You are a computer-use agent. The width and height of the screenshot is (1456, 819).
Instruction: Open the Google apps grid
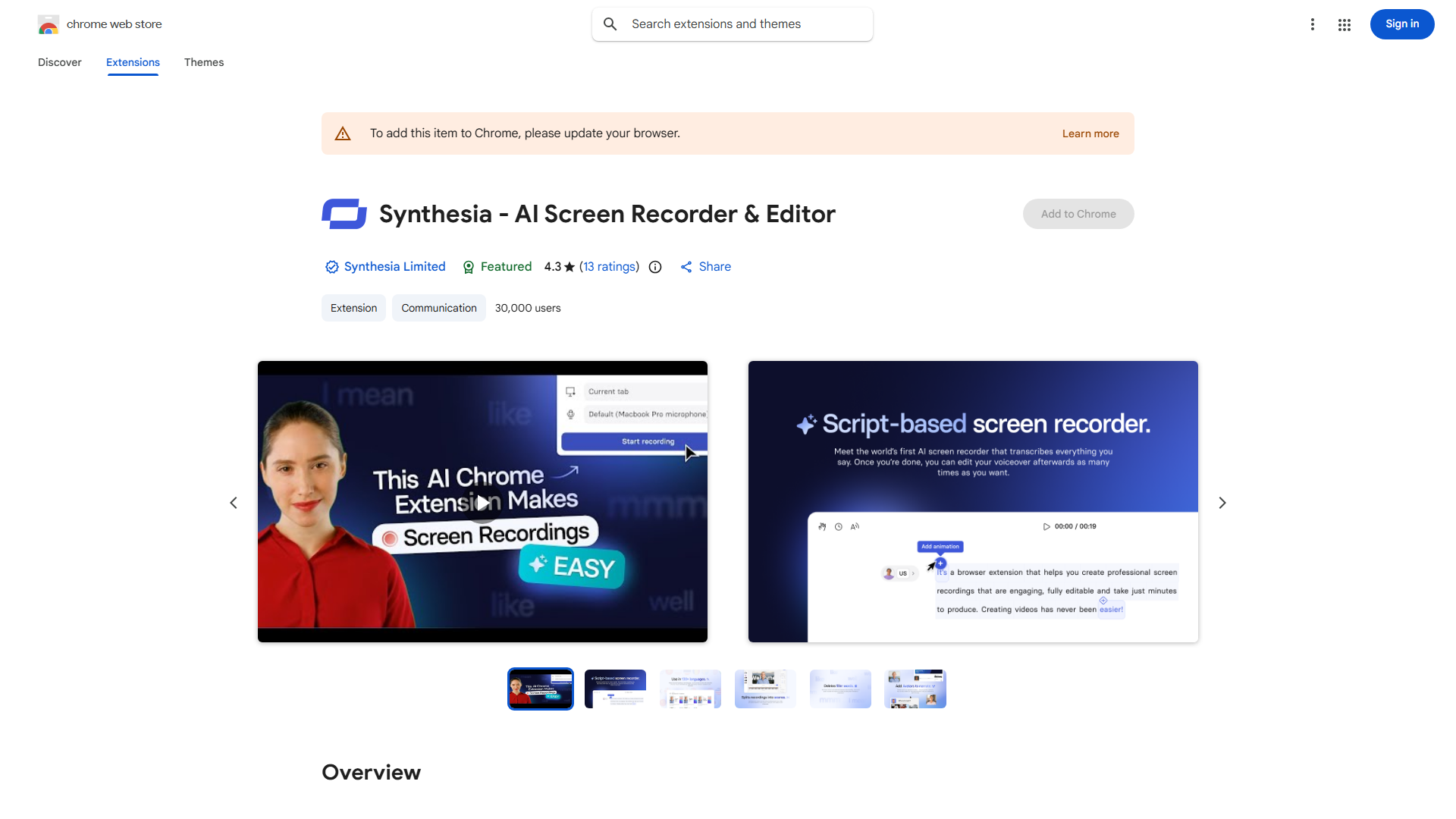(1344, 24)
